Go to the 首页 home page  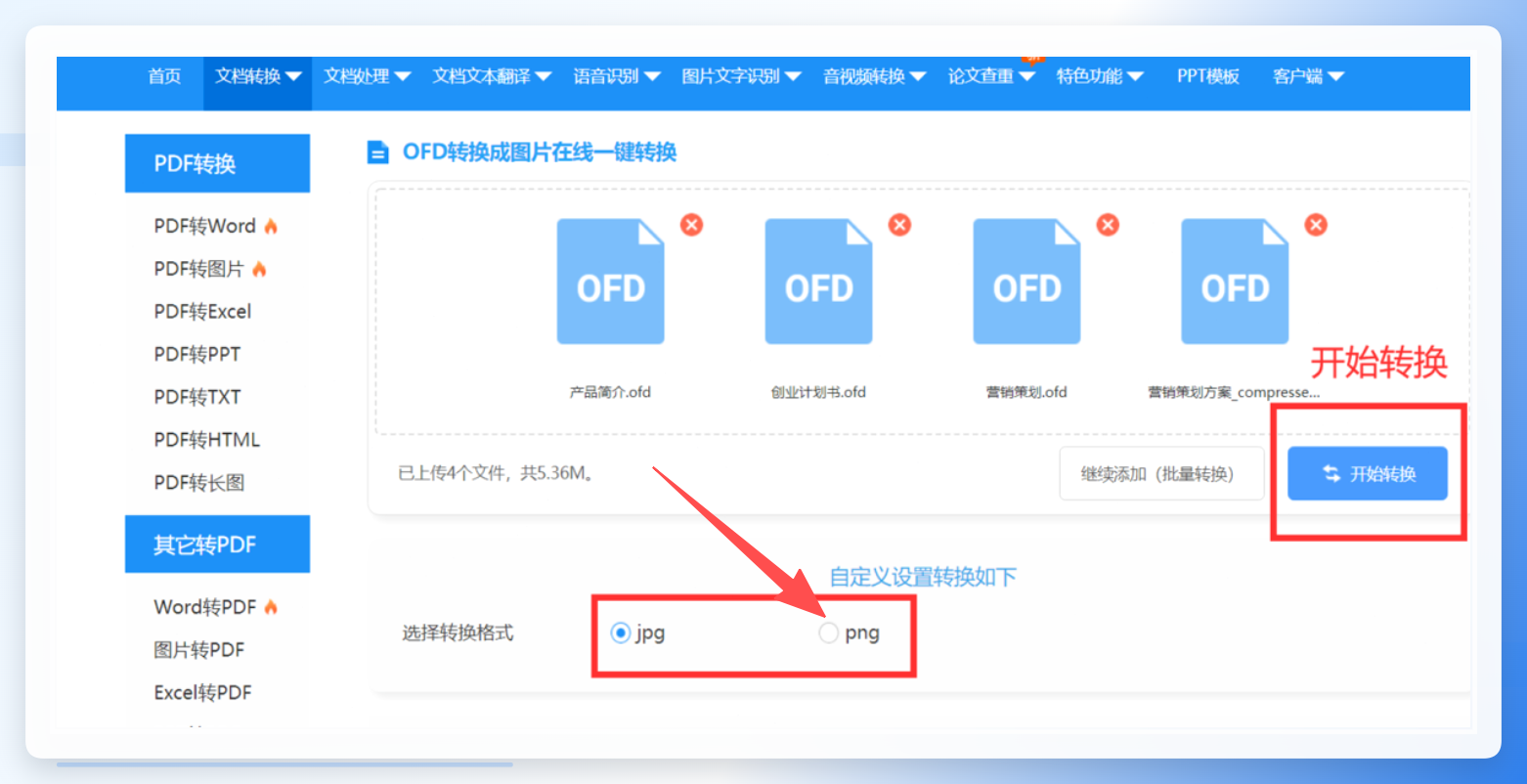pos(164,76)
